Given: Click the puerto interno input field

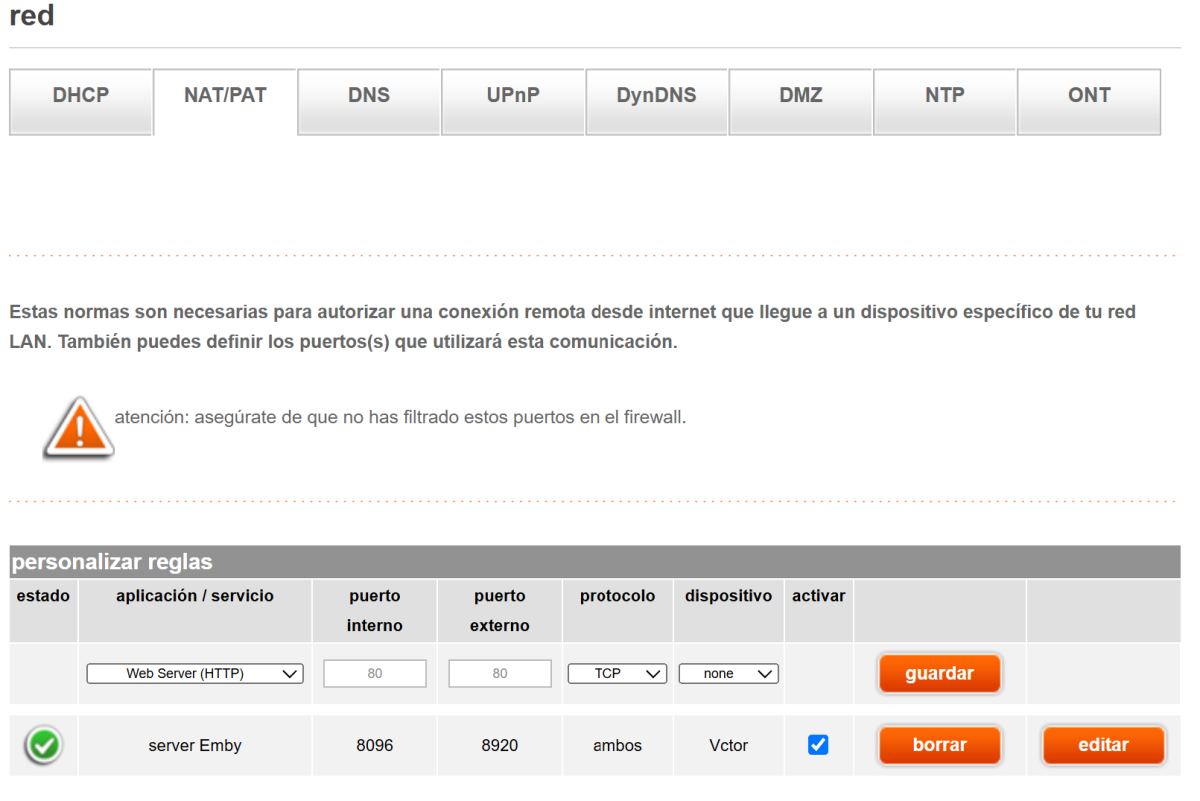Looking at the screenshot, I should 375,674.
